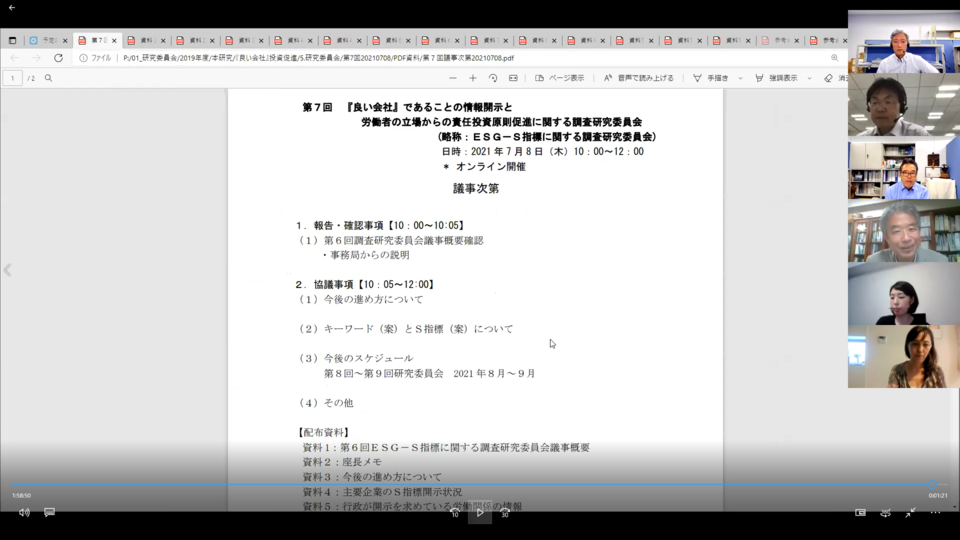This screenshot has height=540, width=960.
Task: Zoom in the PDF with the plus icon
Action: point(473,78)
